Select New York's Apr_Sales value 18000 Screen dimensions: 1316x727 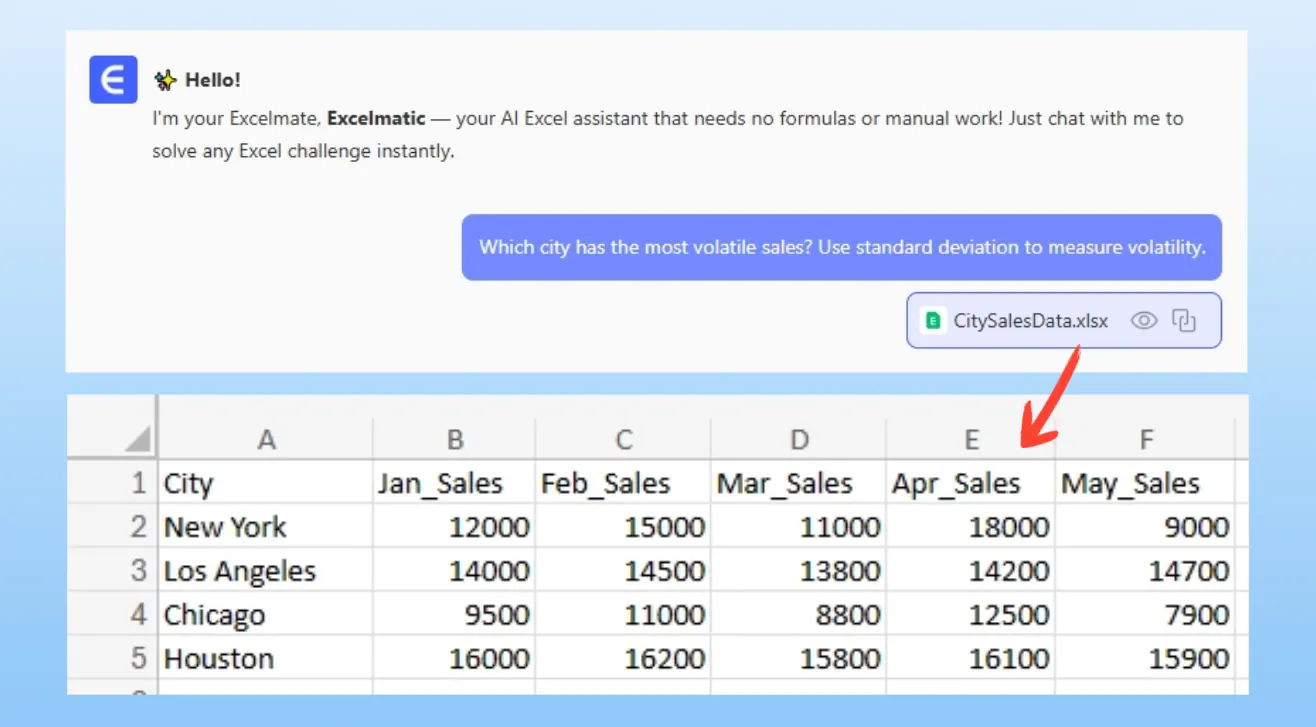[x=970, y=527]
